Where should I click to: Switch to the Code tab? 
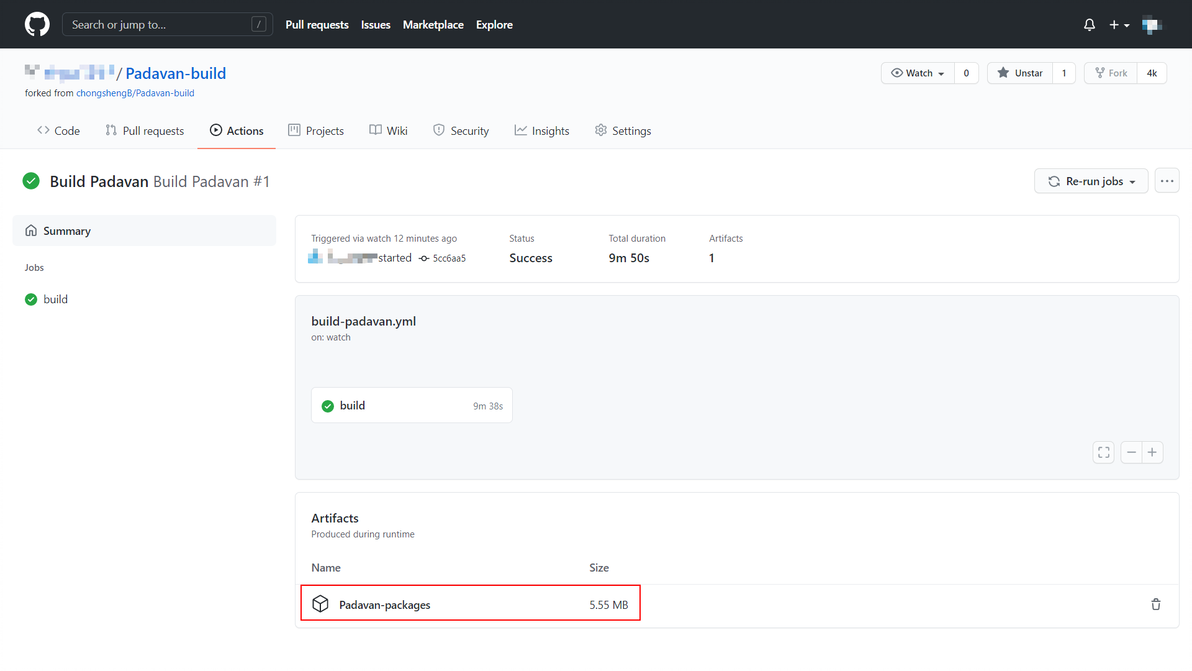58,131
